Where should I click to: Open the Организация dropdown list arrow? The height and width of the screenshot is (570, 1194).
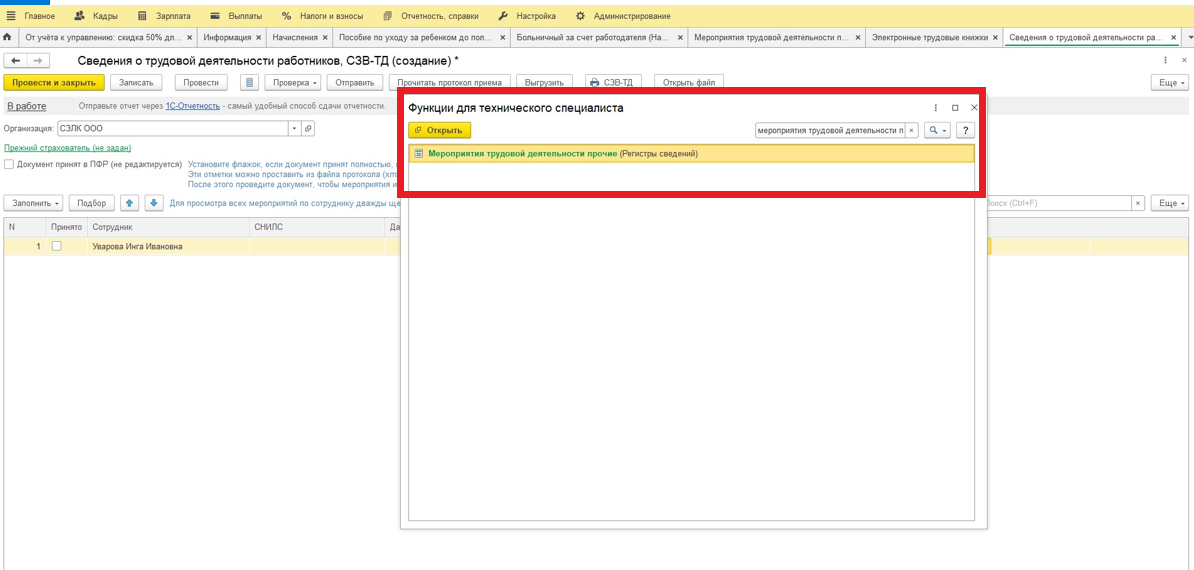[x=294, y=128]
